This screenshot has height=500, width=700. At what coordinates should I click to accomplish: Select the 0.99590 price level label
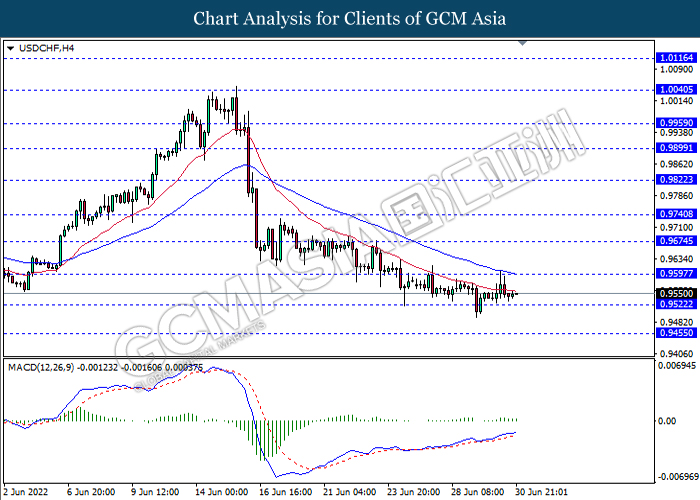tap(676, 123)
